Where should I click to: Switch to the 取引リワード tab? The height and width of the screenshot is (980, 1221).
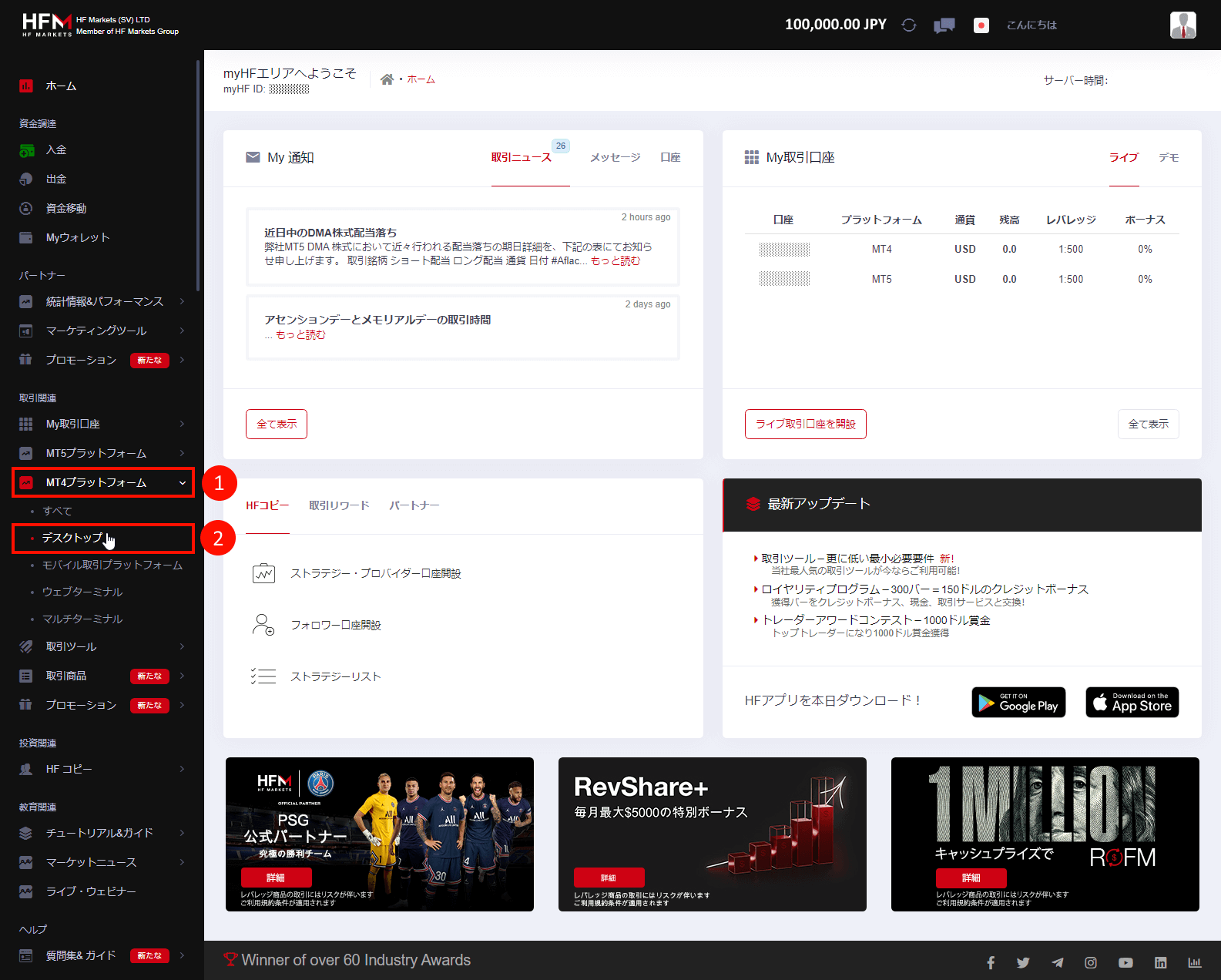pos(339,505)
